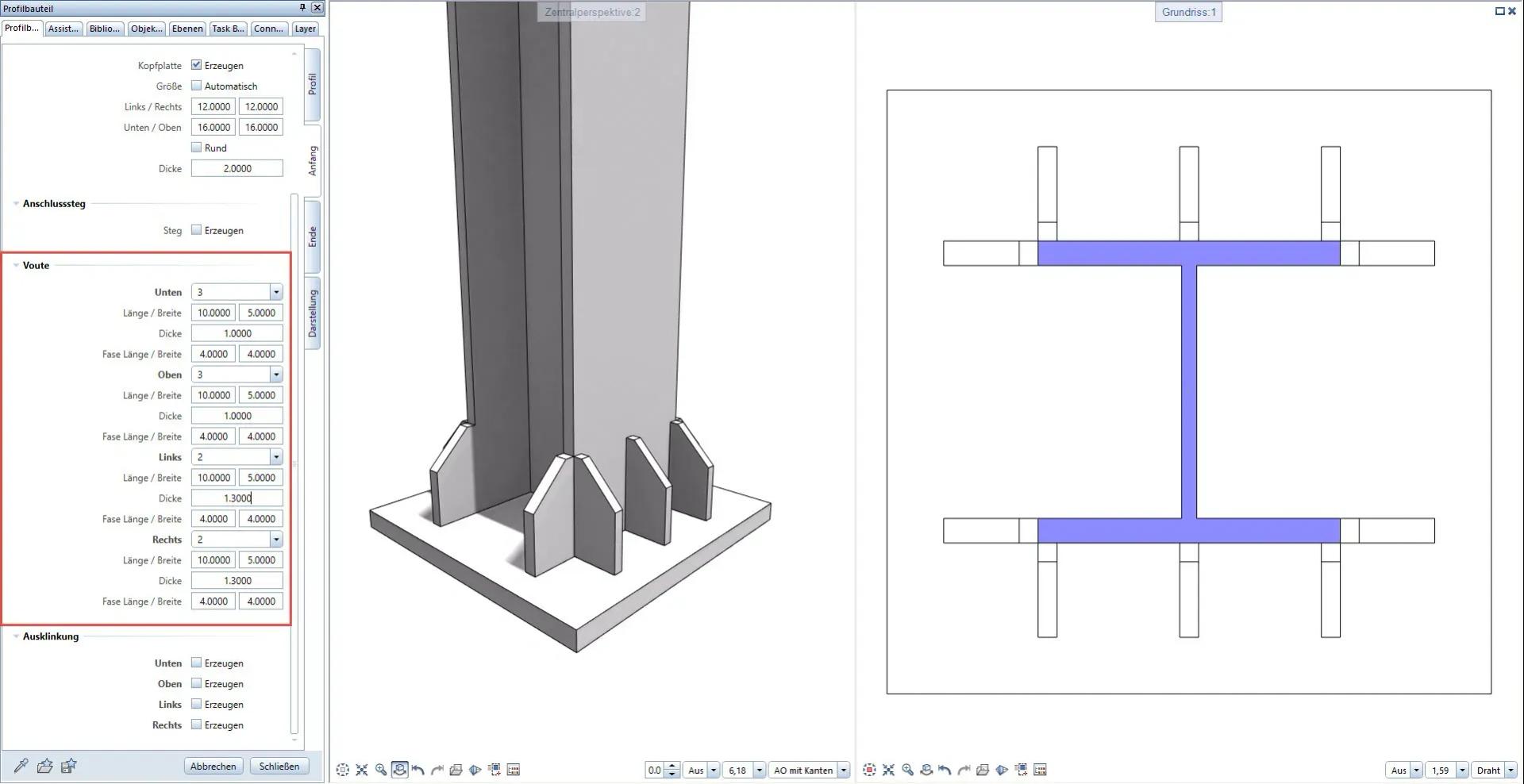Click the 3D navigation mode icon in perspective view
1524x784 pixels.
click(400, 770)
